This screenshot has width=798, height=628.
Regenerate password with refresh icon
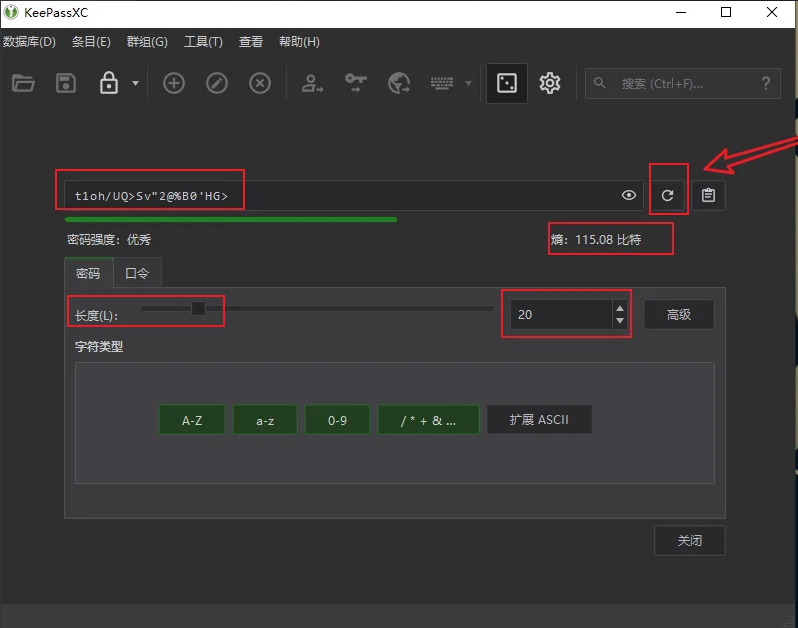(x=667, y=195)
